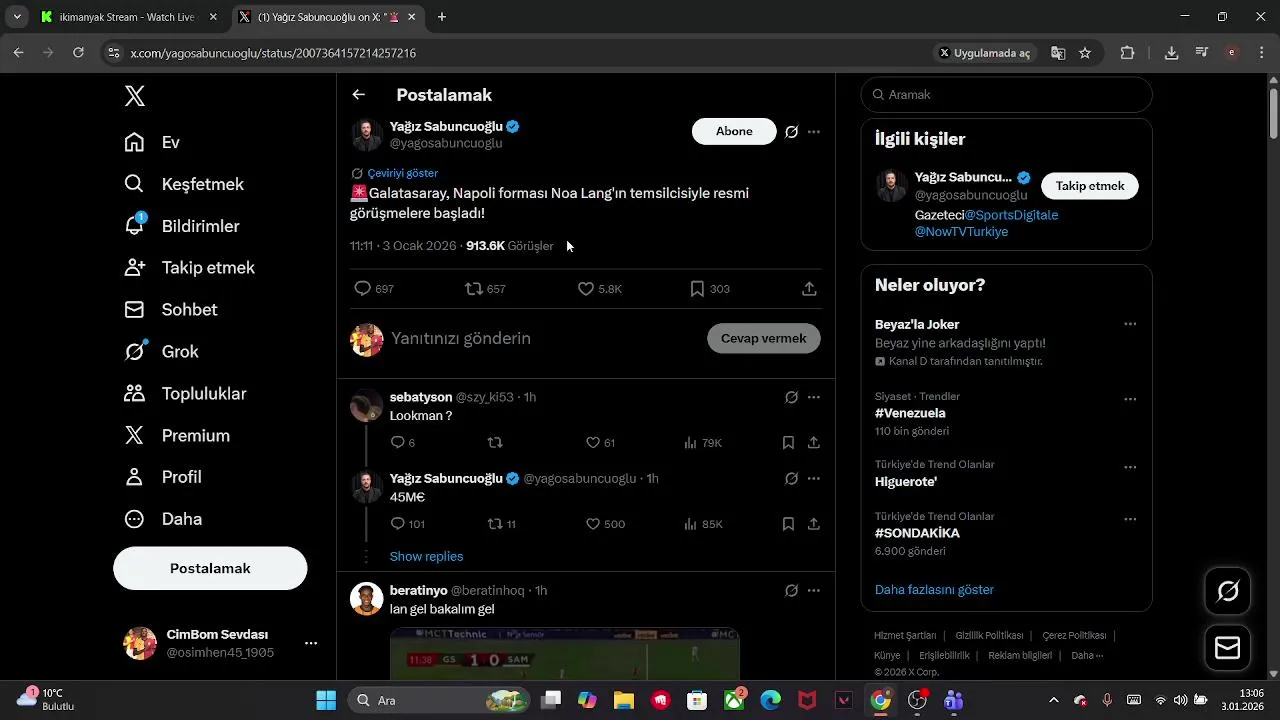Click the X logo in the left sidebar

pyautogui.click(x=135, y=96)
